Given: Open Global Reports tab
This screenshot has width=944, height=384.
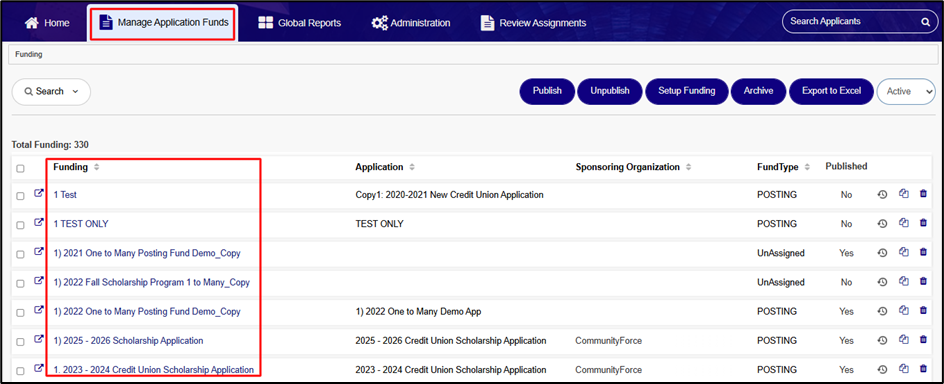Looking at the screenshot, I should [299, 23].
